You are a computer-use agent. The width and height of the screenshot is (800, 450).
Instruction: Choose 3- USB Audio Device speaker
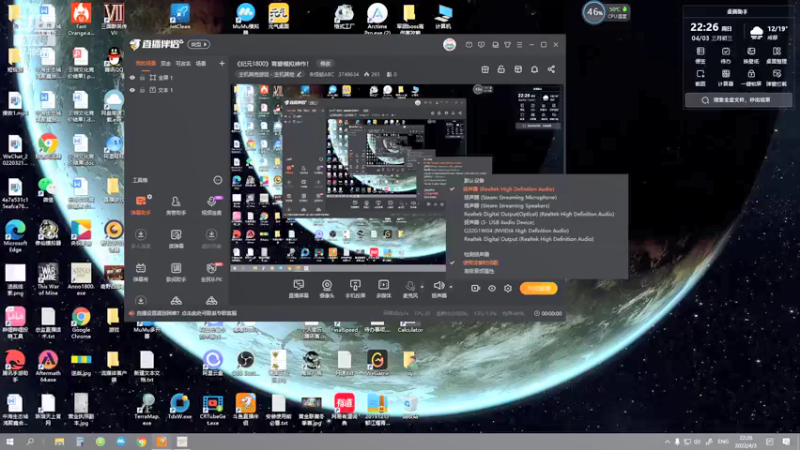click(498, 222)
